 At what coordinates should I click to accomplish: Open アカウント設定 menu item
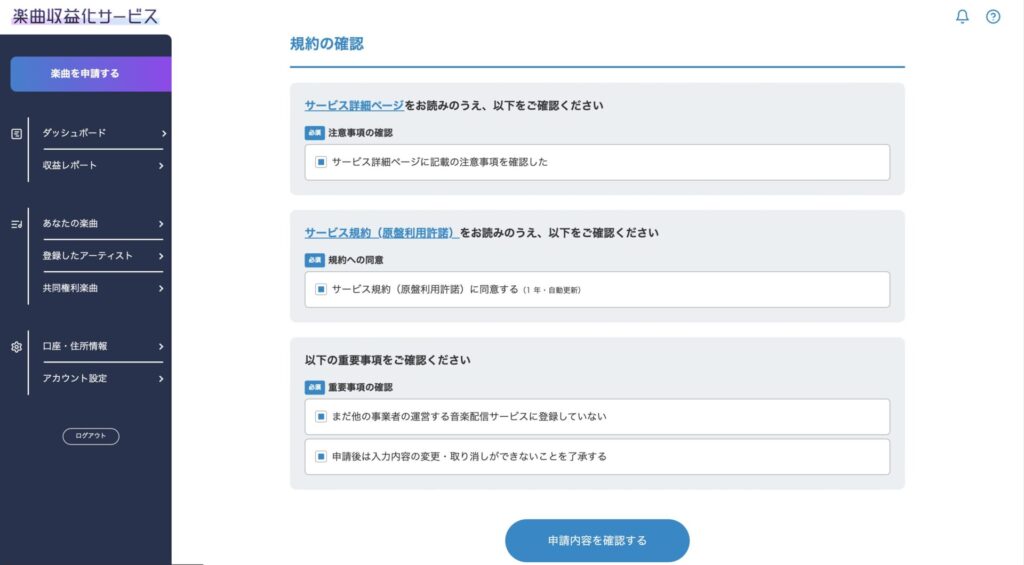74,378
